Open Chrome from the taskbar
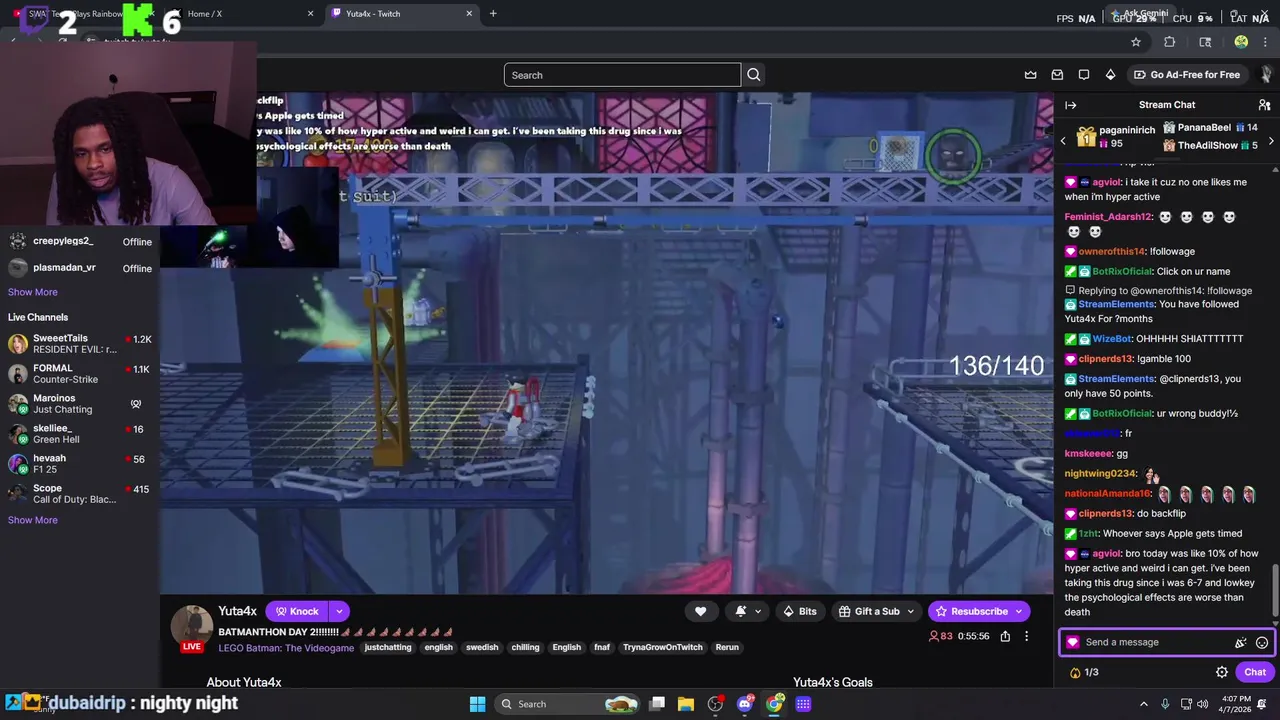The width and height of the screenshot is (1280, 720). coord(774,704)
